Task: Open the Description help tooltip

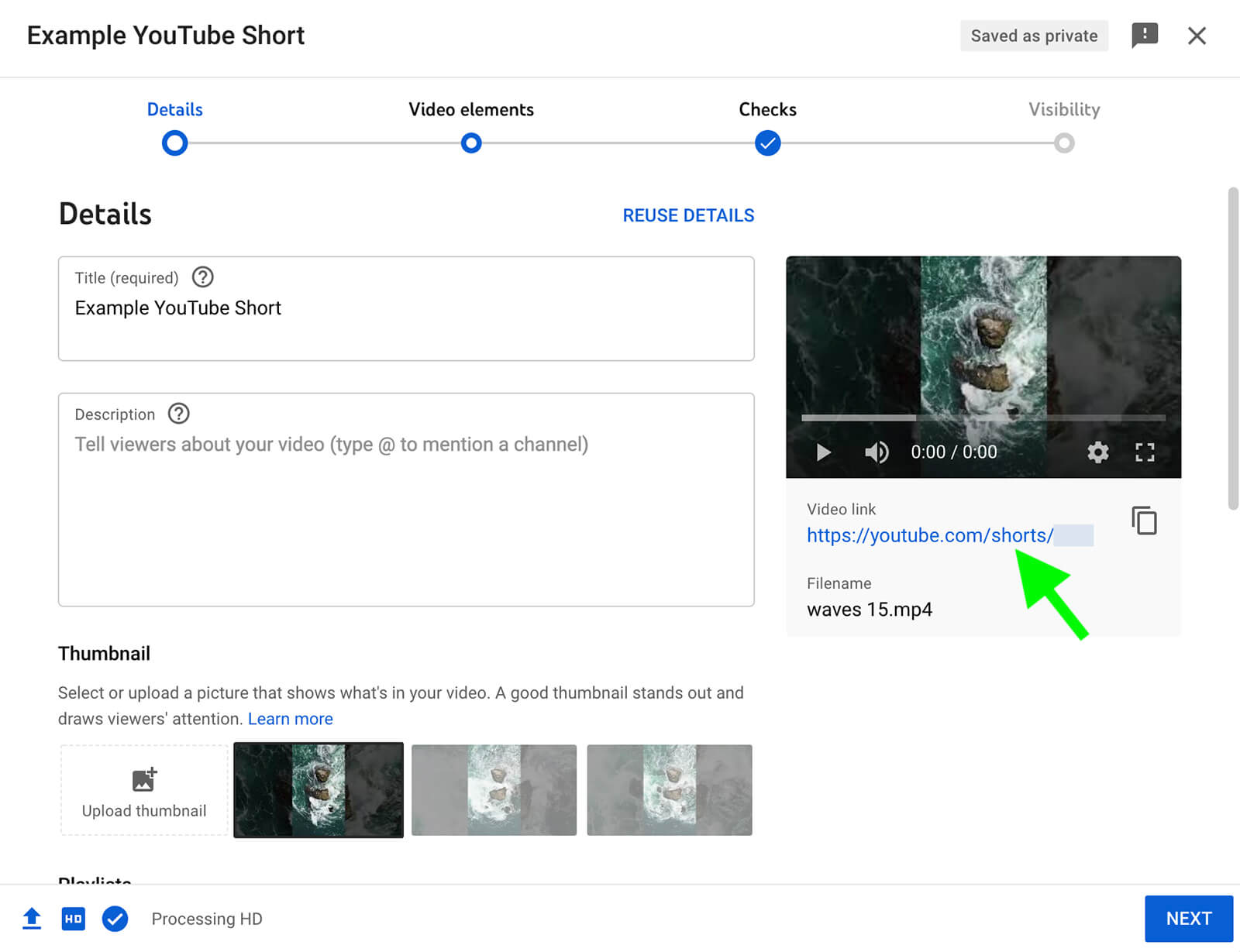Action: [177, 414]
